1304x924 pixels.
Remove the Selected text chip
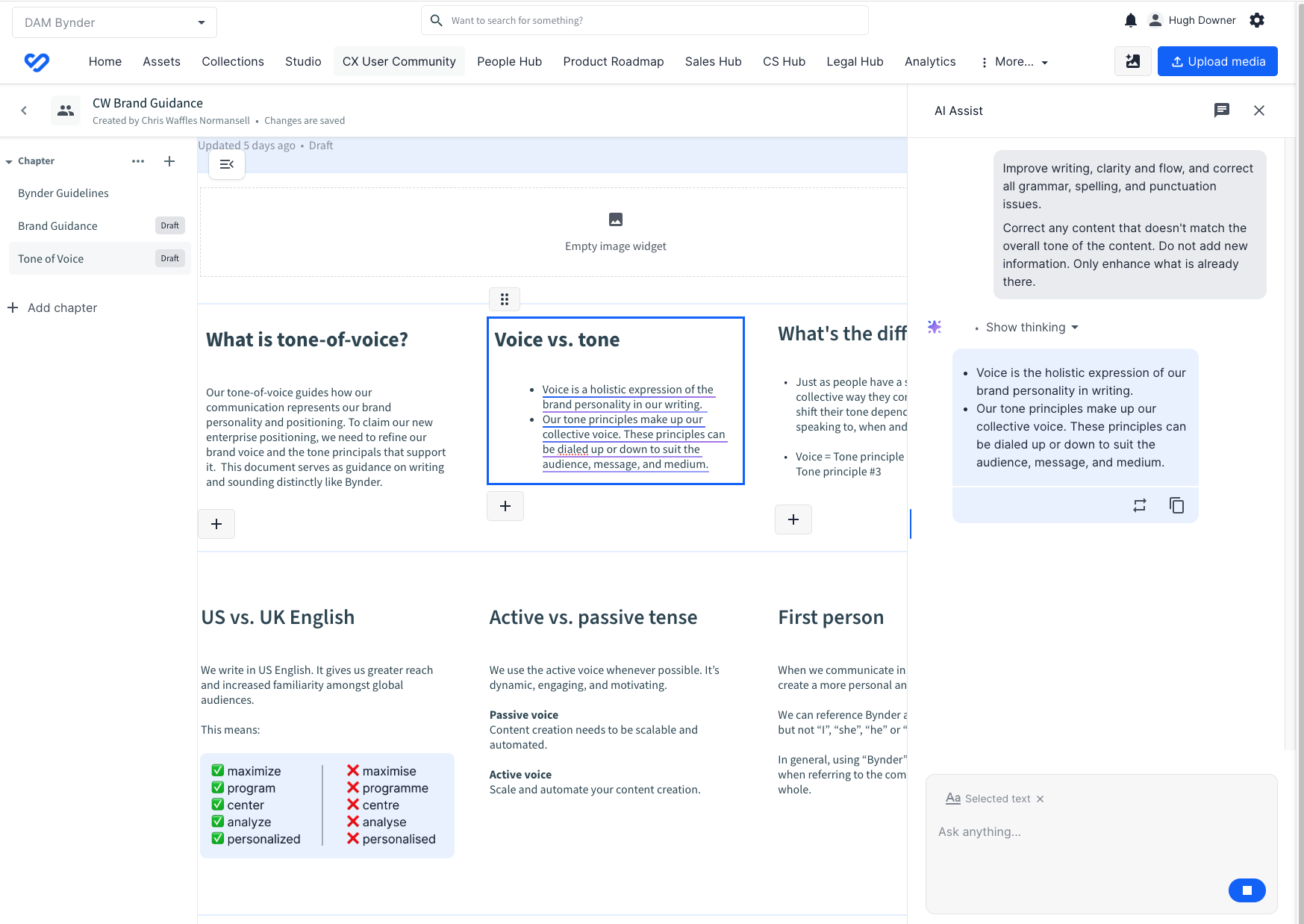tap(1040, 799)
